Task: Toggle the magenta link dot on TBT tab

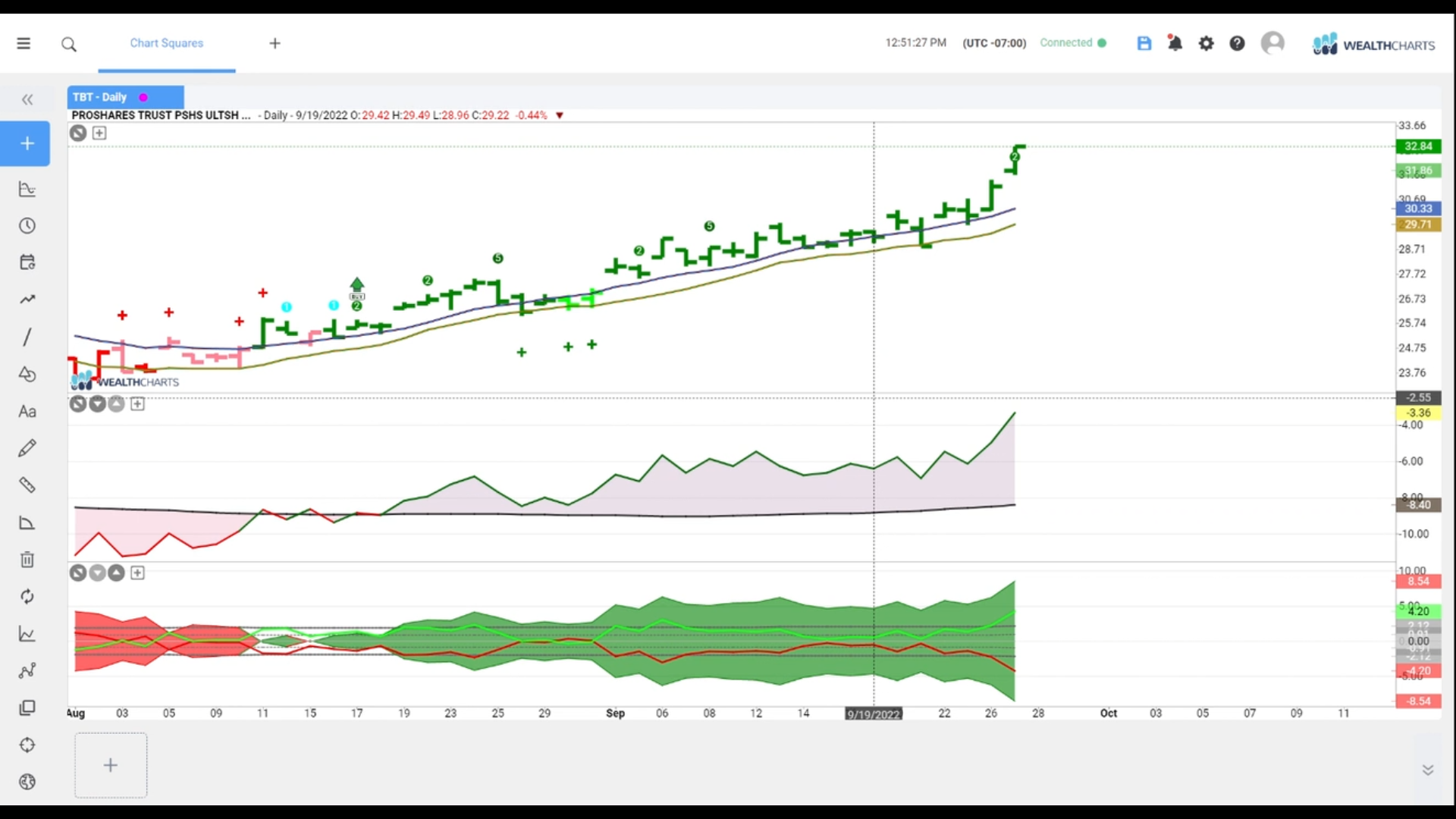Action: point(143,97)
